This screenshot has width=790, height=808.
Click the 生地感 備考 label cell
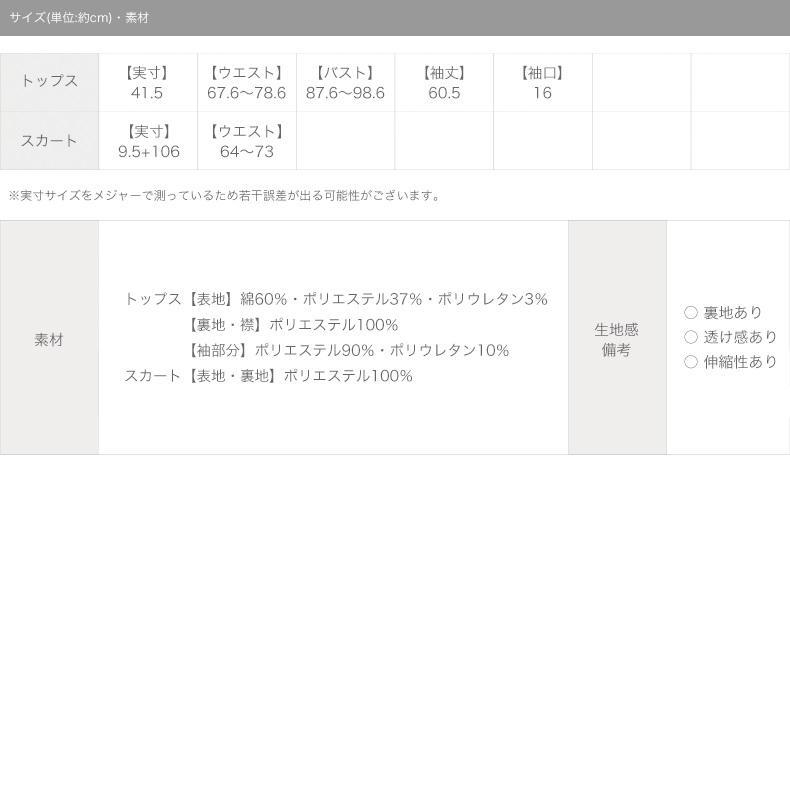(x=617, y=338)
